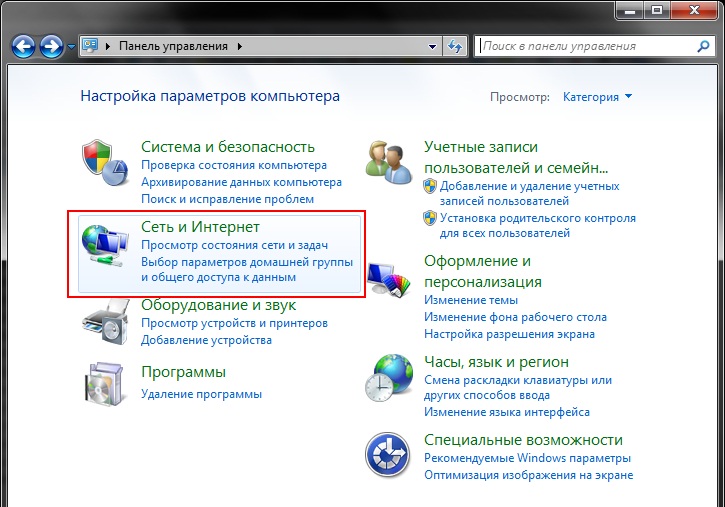Click the Учетные записи пользователей users icon
The height and width of the screenshot is (507, 725).
(x=388, y=162)
